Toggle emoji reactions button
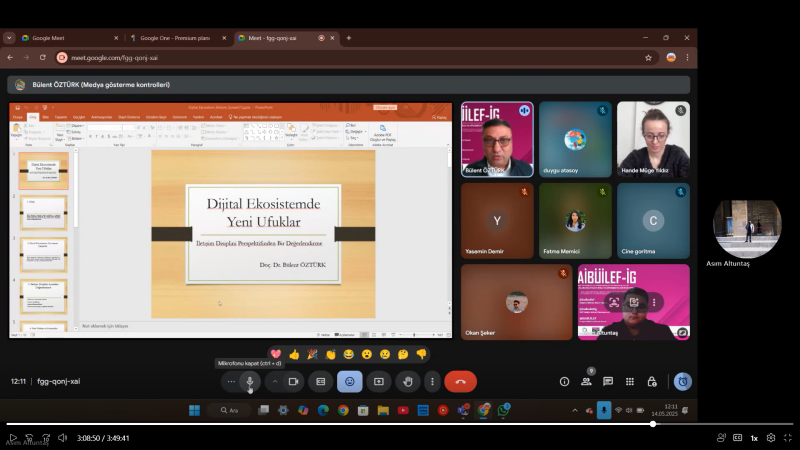Viewport: 800px width, 450px height. coord(349,382)
